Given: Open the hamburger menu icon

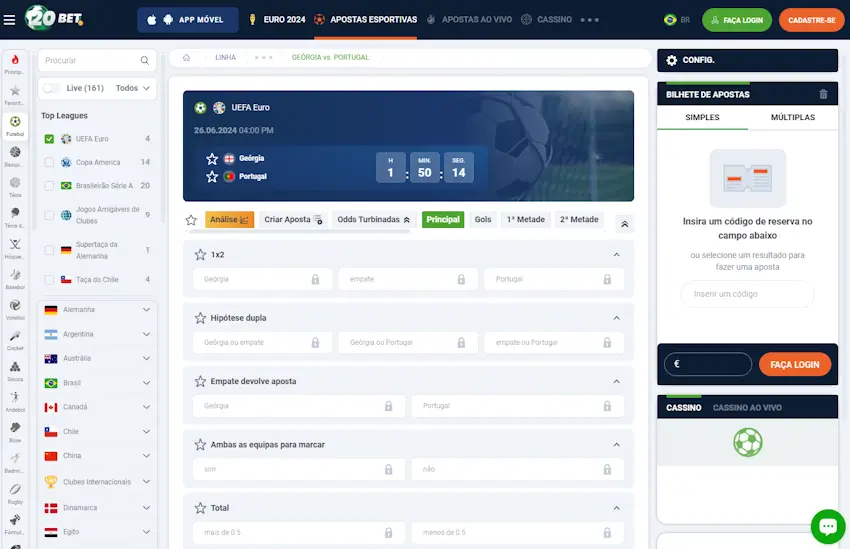Looking at the screenshot, I should pyautogui.click(x=9, y=20).
